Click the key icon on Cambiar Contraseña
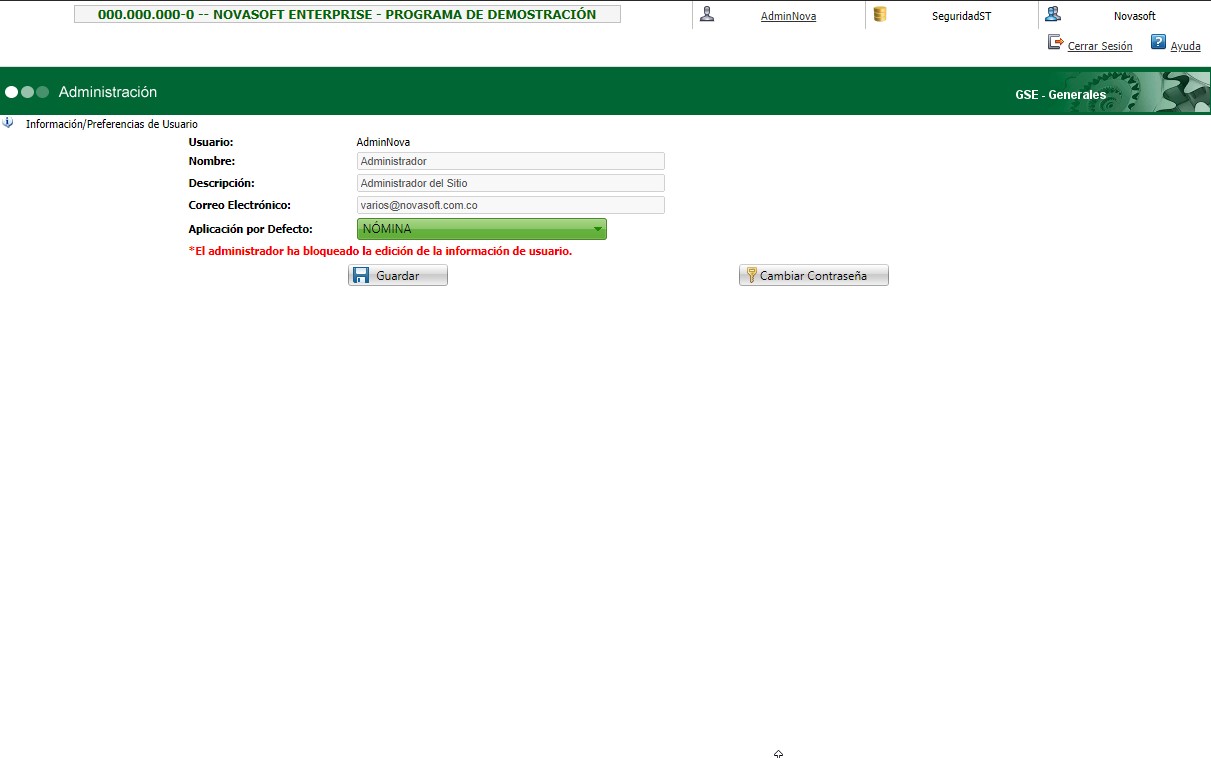Screen dimensions: 1211x758 click(x=751, y=275)
